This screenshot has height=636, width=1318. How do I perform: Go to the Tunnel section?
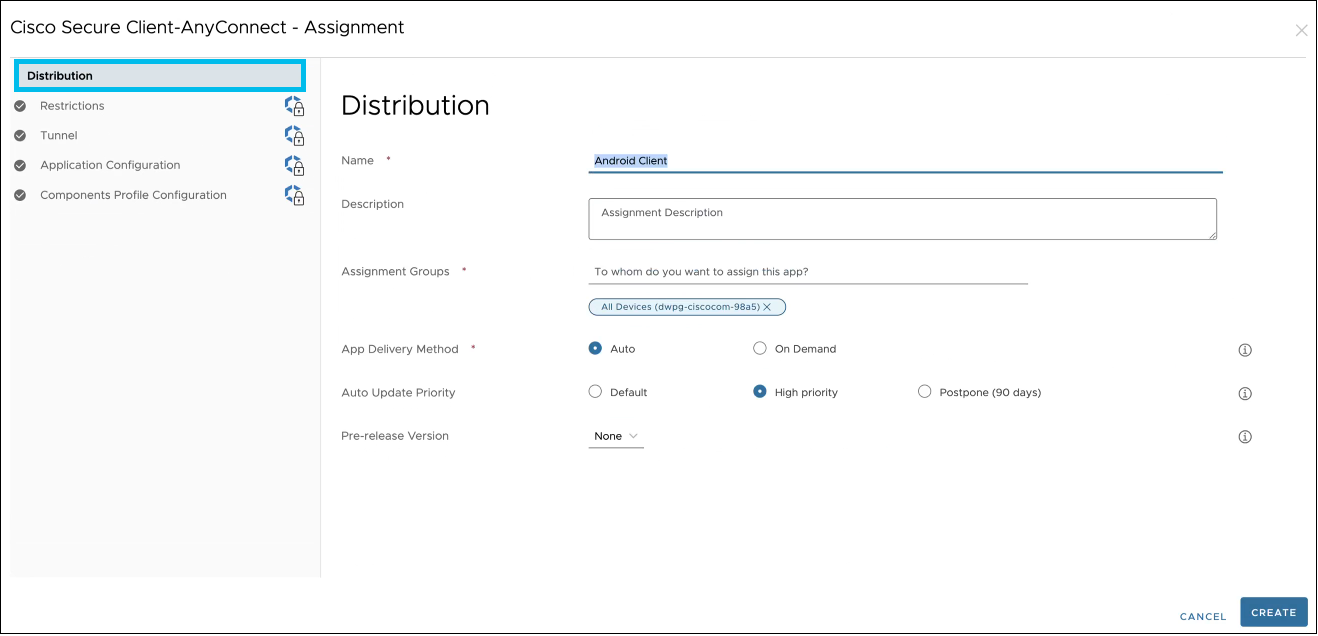tap(58, 136)
